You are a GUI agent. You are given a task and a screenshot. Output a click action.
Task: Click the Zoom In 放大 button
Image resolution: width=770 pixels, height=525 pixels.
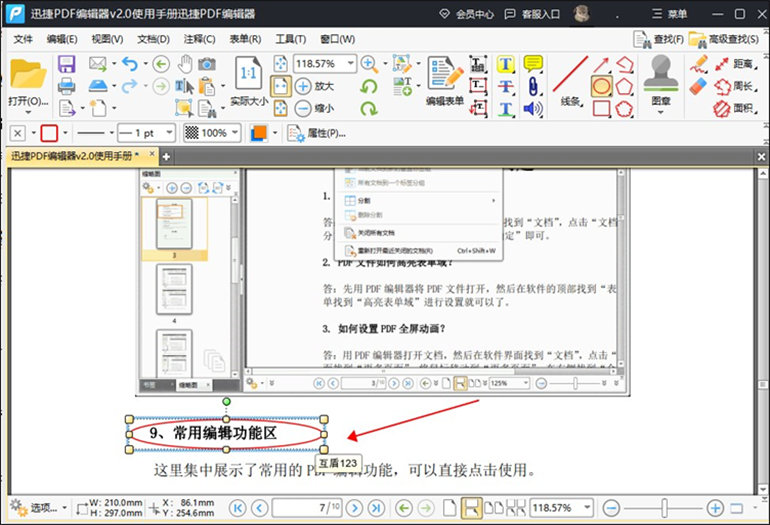(x=314, y=86)
